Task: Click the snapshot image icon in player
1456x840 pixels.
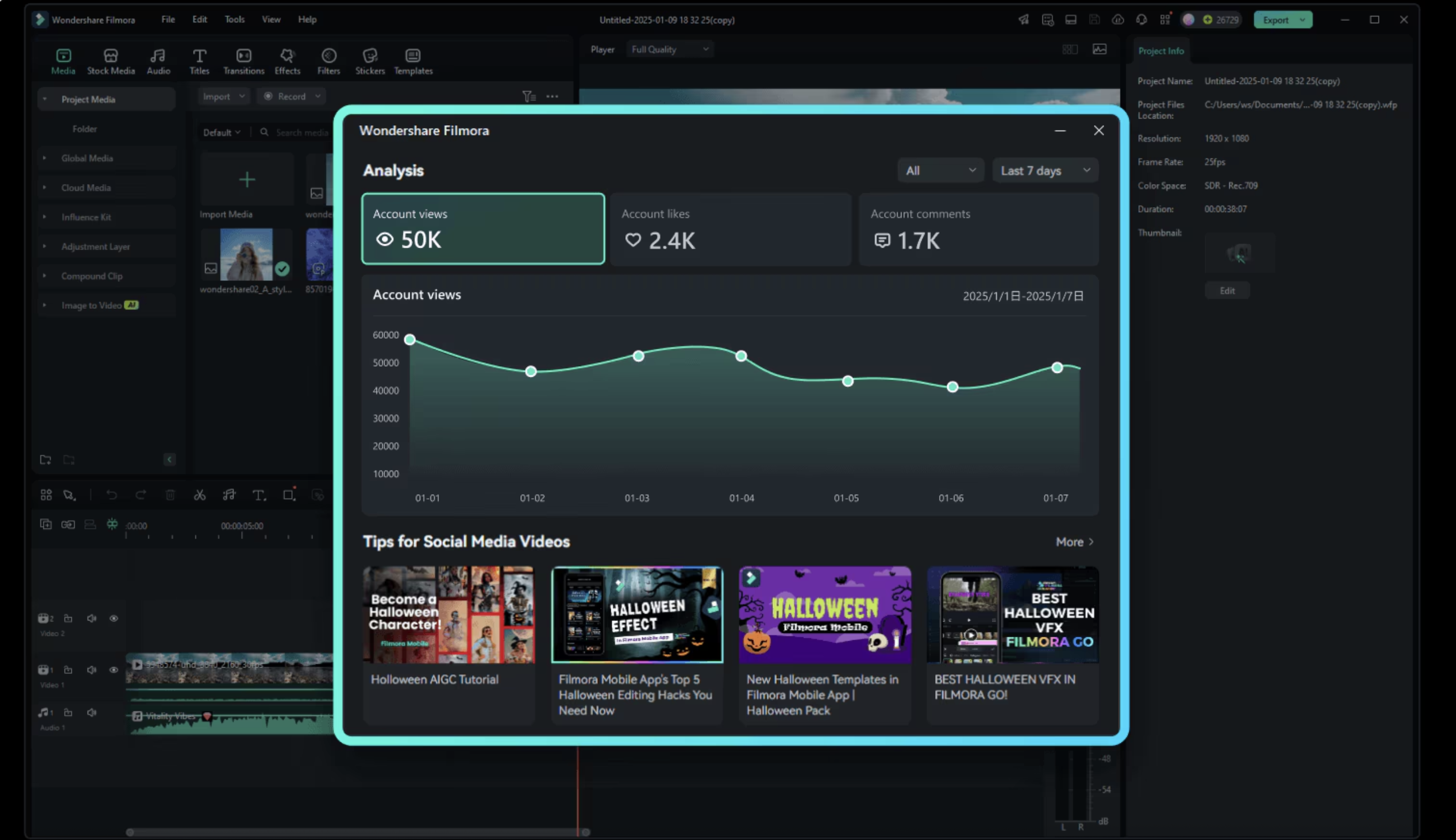Action: coord(1099,49)
